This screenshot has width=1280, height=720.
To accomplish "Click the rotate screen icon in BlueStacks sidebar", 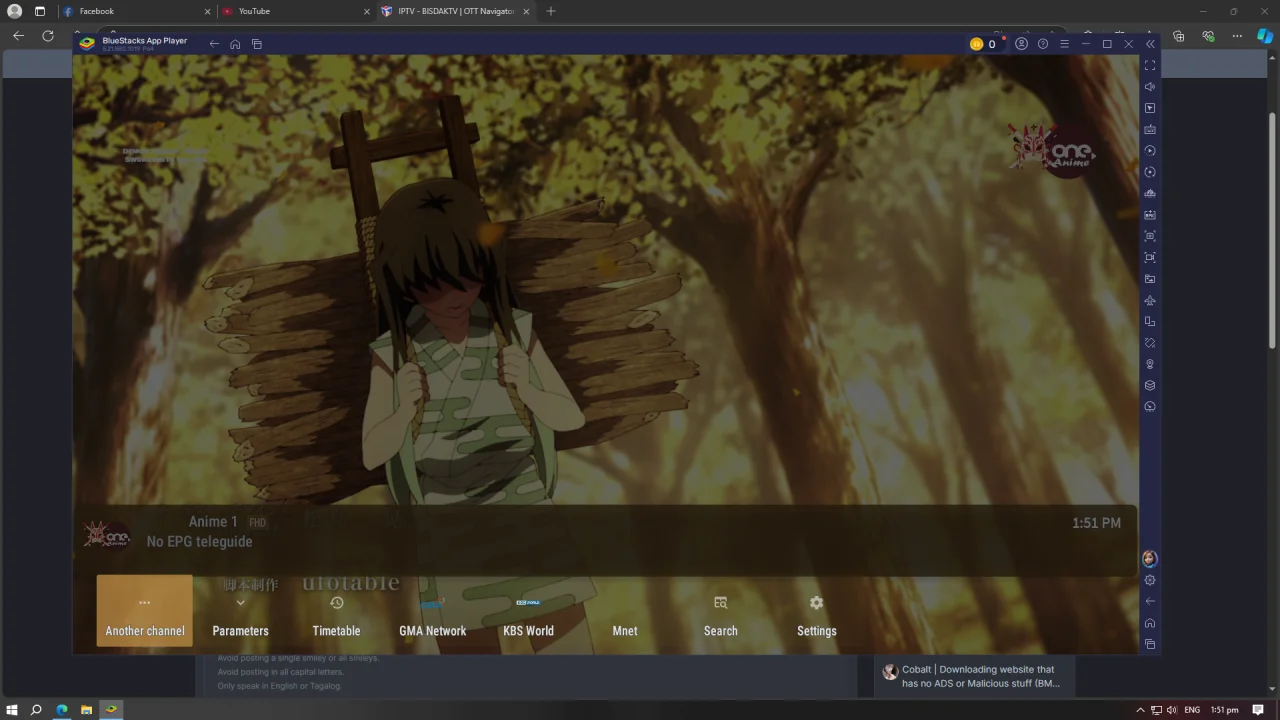I will (1150, 322).
